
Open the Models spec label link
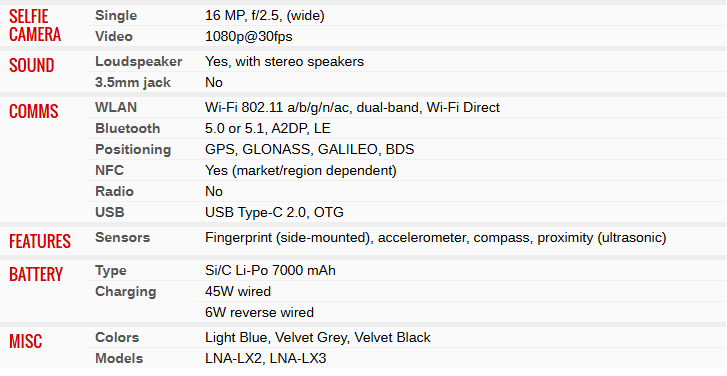point(119,358)
